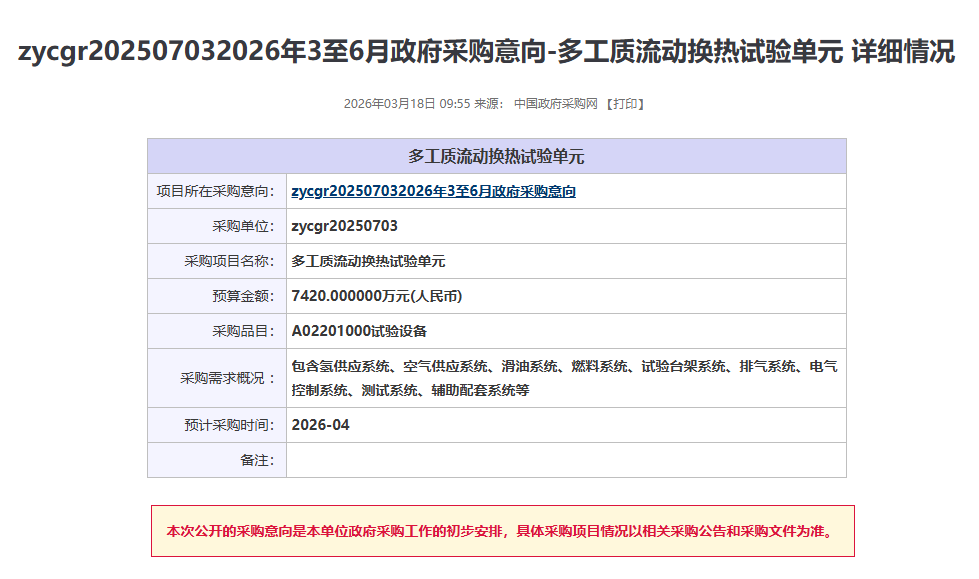Click the 项目所在采购意向 row label

click(x=215, y=191)
